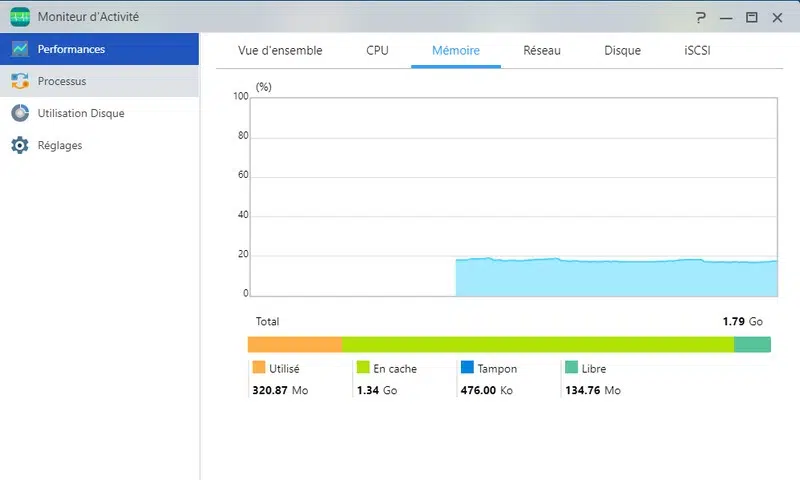Click the teal Libre legend swatch

pyautogui.click(x=571, y=368)
